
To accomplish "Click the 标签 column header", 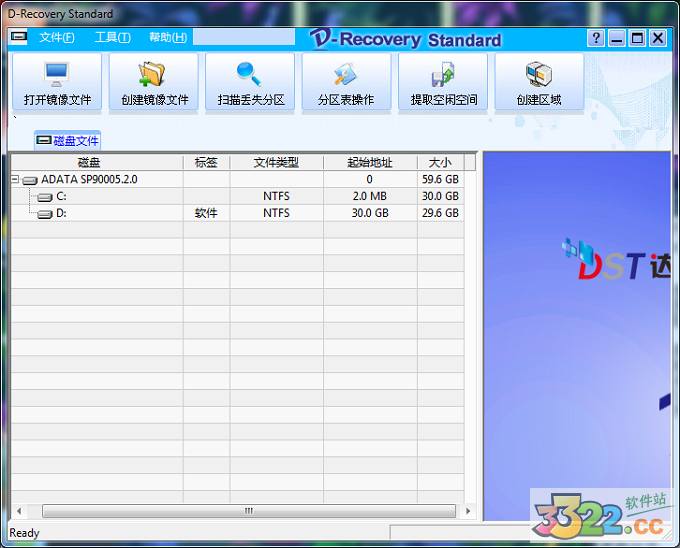I will pos(206,163).
